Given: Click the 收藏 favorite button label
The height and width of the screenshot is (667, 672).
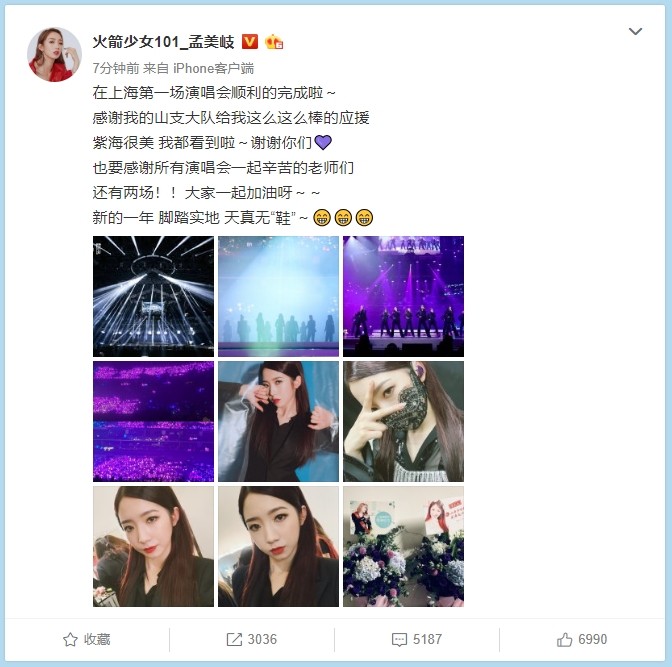Looking at the screenshot, I should tap(97, 640).
